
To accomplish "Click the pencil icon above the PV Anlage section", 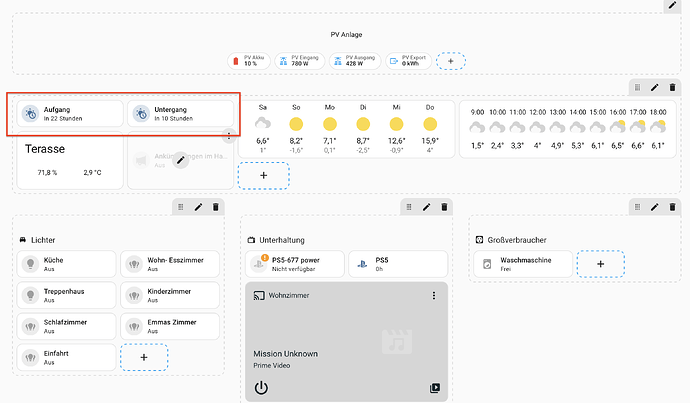I will point(673,6).
